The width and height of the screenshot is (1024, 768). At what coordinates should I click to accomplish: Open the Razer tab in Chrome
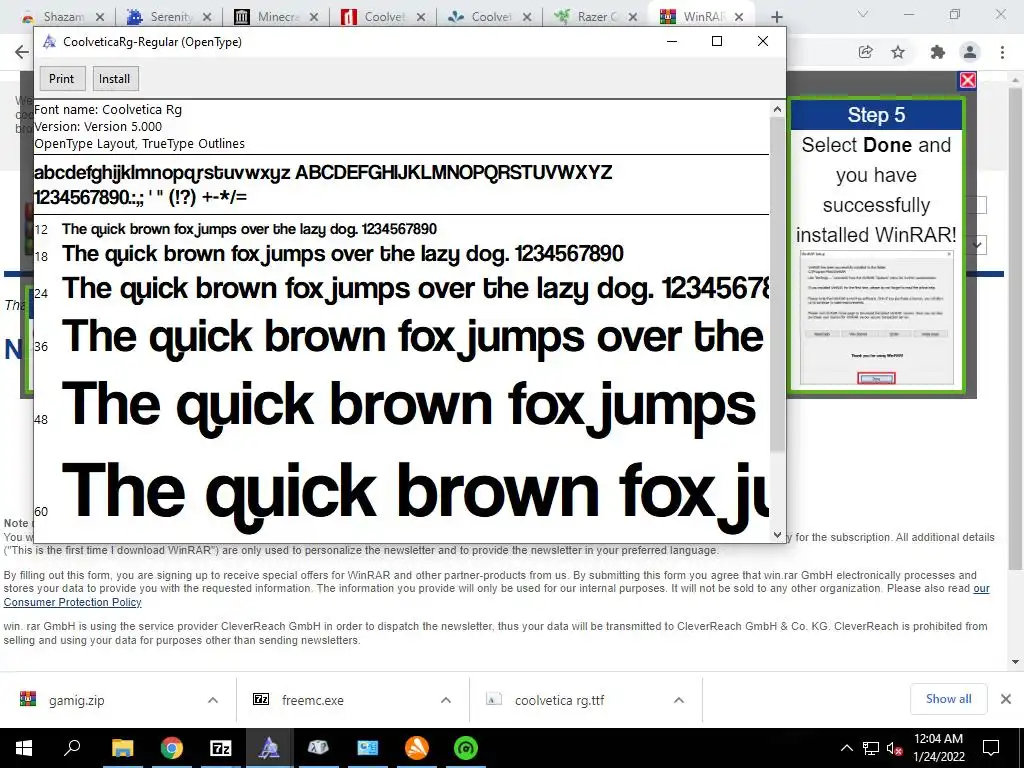click(596, 16)
